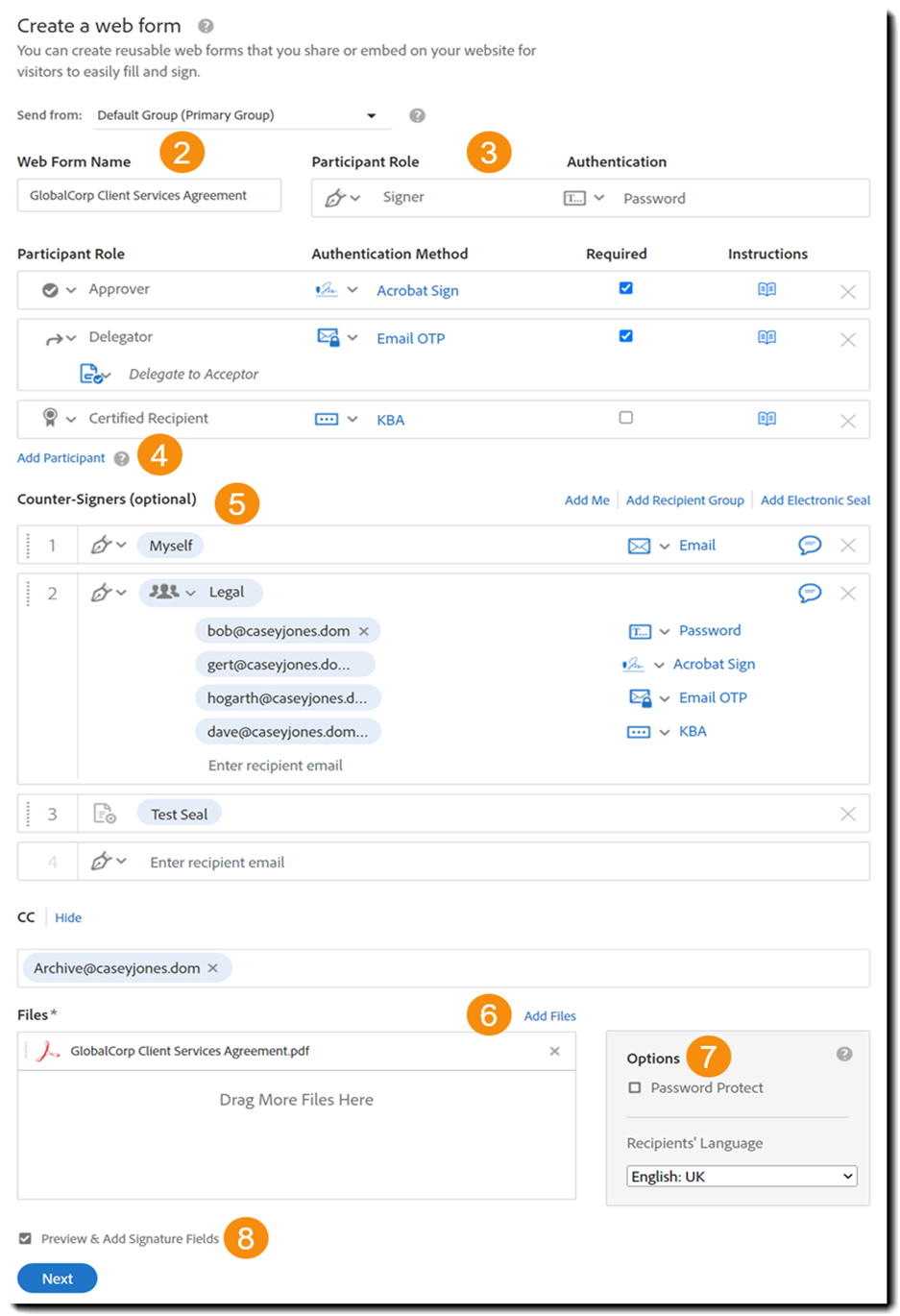Remove the Certified Recipient row
Image resolution: width=900 pixels, height=1316 pixels.
[x=848, y=421]
